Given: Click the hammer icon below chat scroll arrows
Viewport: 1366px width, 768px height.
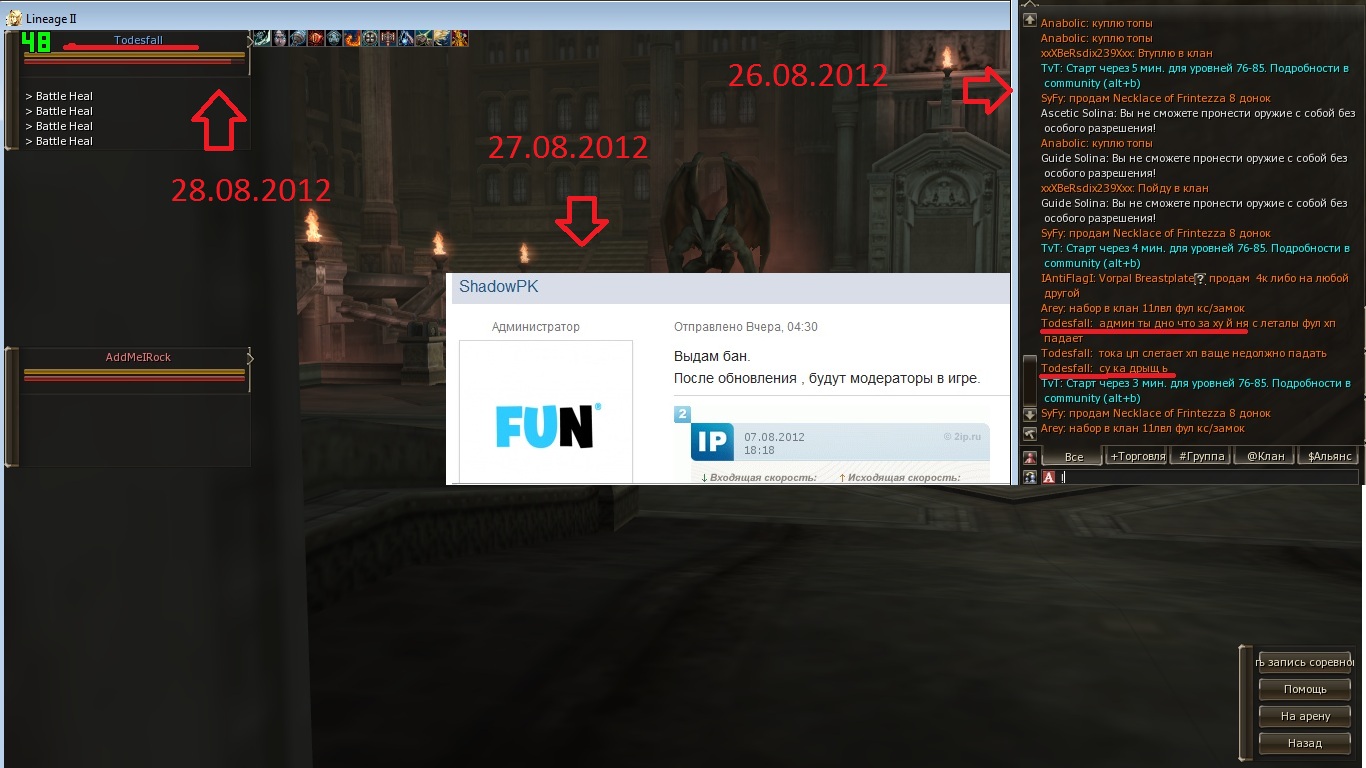Looking at the screenshot, I should pyautogui.click(x=1029, y=434).
